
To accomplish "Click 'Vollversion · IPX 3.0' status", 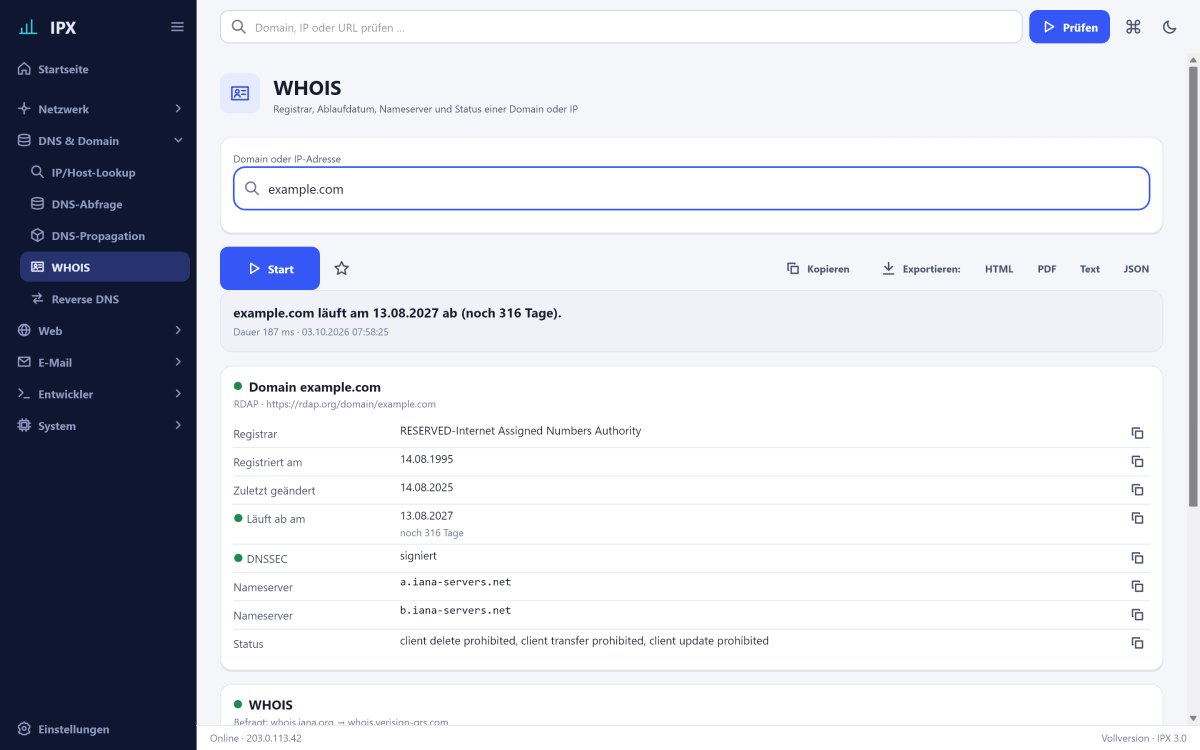I will click(x=1143, y=738).
